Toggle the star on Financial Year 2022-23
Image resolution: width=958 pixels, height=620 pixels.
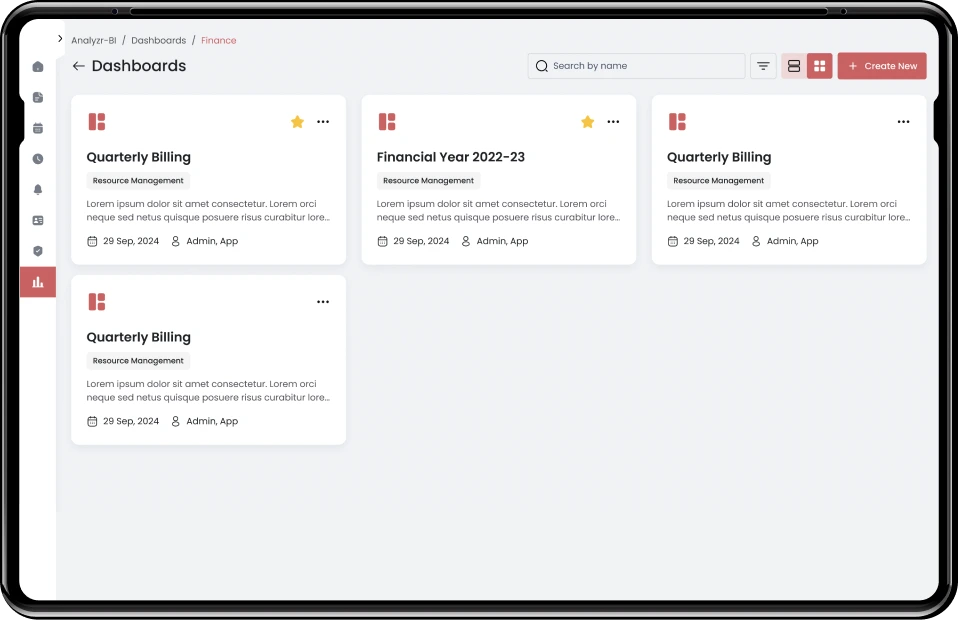point(587,121)
